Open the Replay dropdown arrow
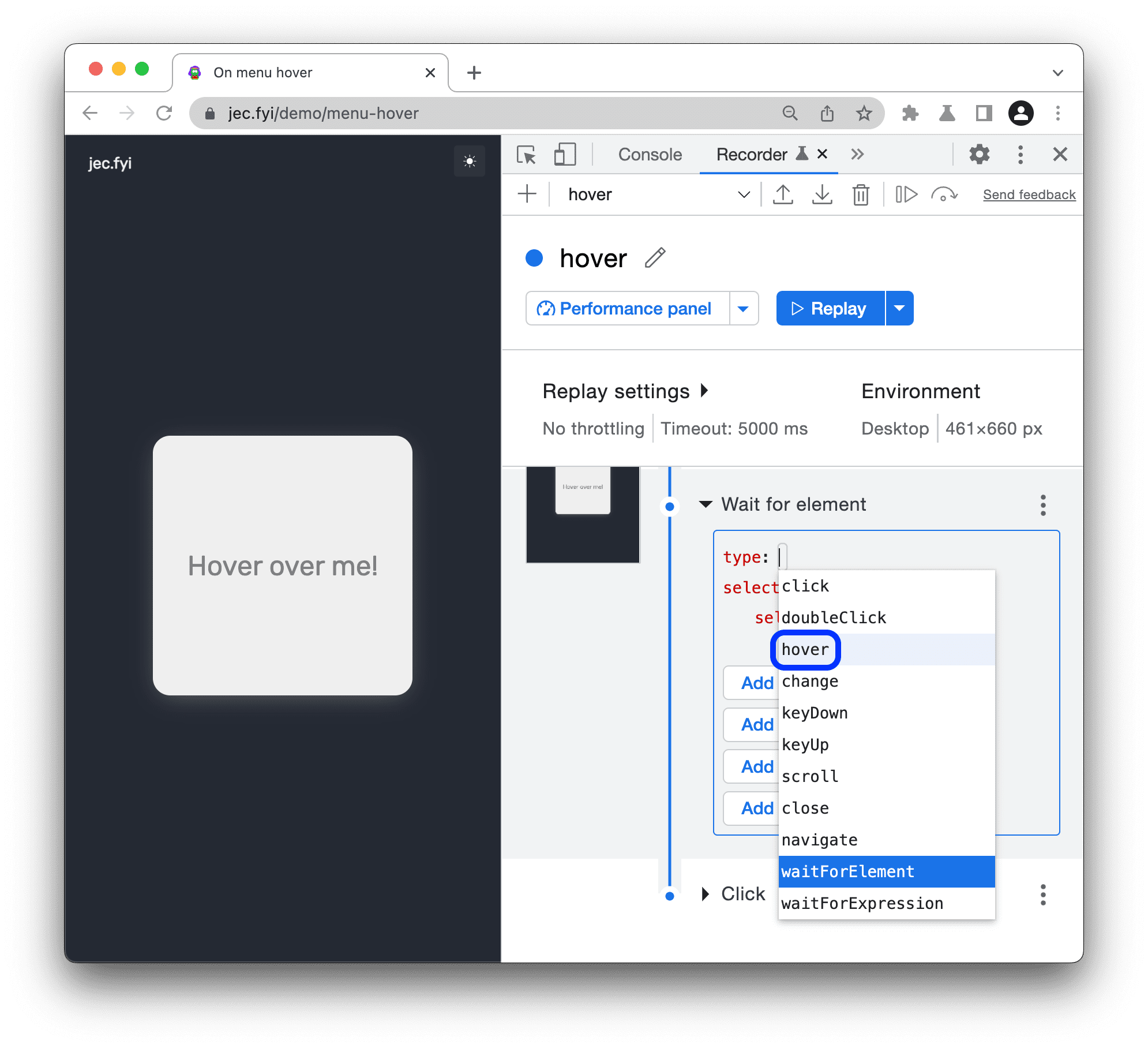The width and height of the screenshot is (1148, 1048). click(x=900, y=308)
